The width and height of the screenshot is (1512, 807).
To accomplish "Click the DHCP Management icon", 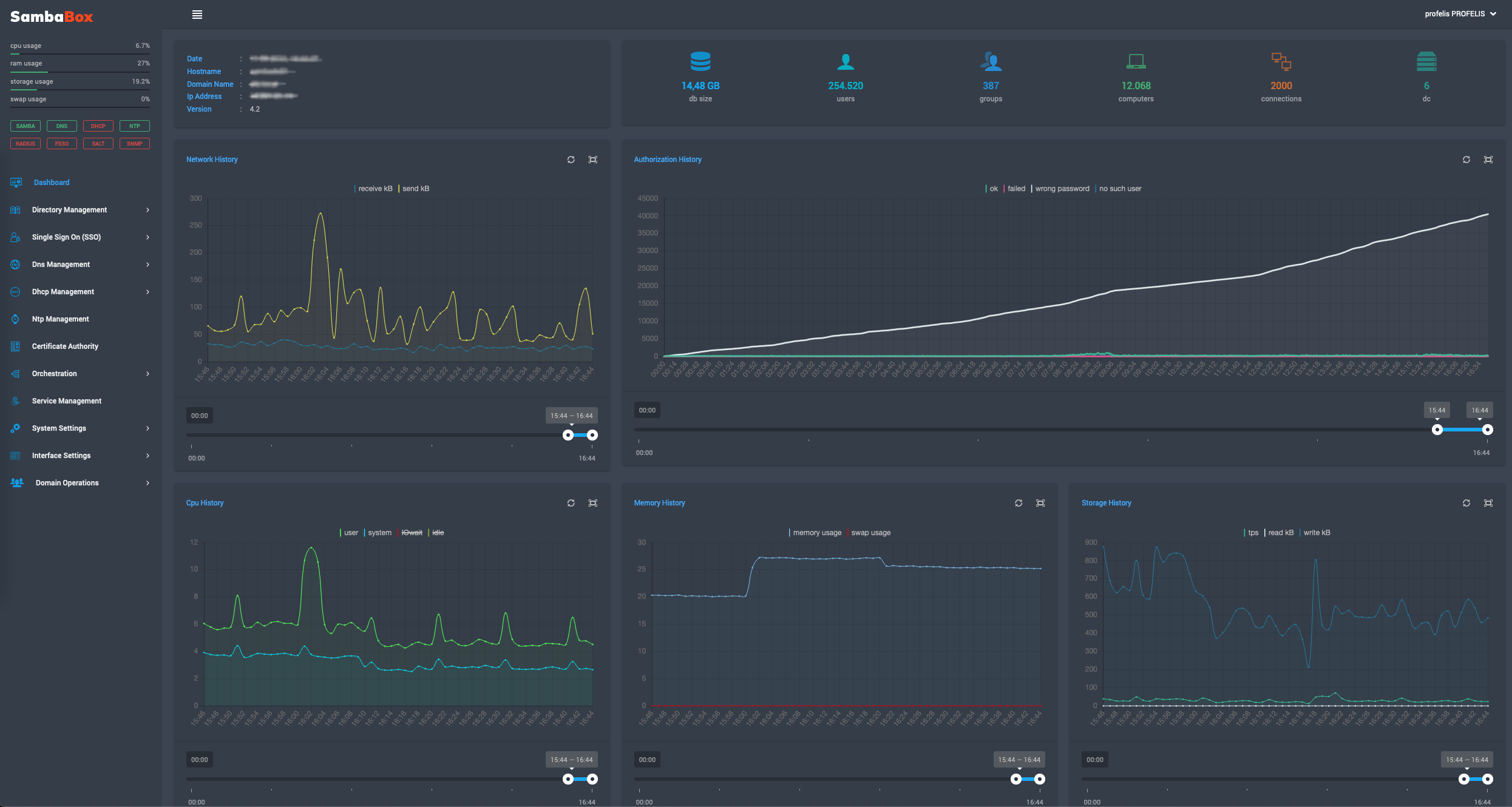I will [15, 291].
